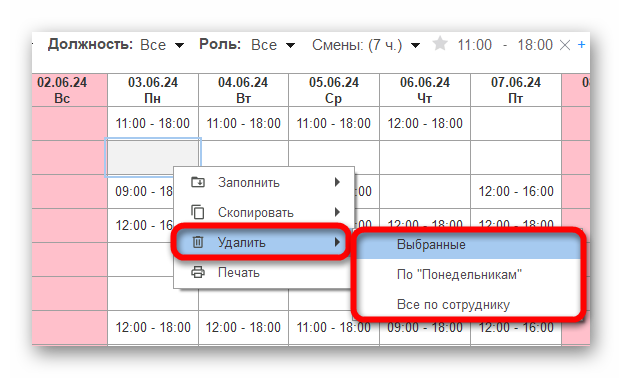Viewport: 622px width, 378px height.
Task: Select Все по сотруднику in the submenu
Action: click(x=468, y=304)
